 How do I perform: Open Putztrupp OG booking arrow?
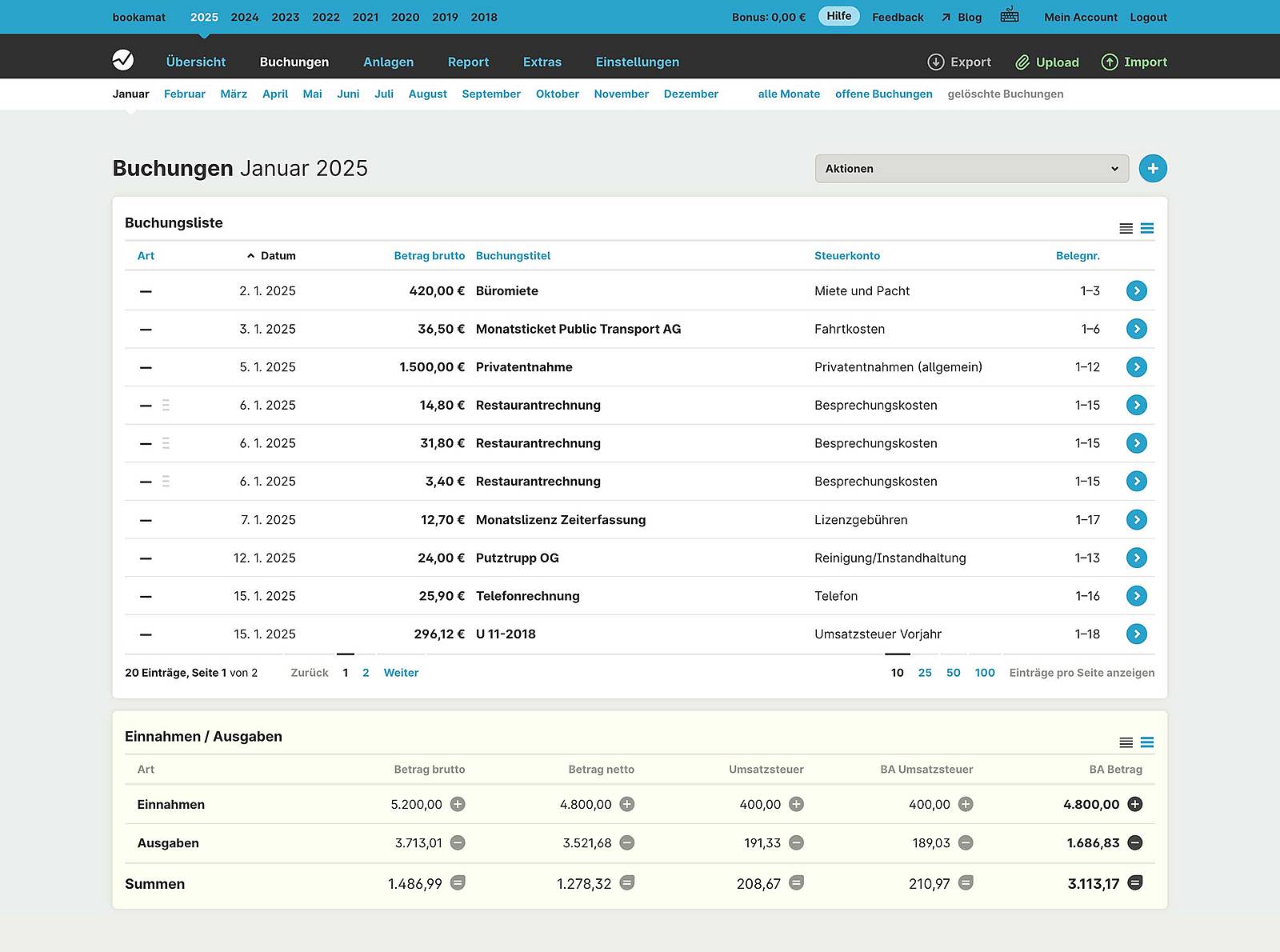(1136, 558)
